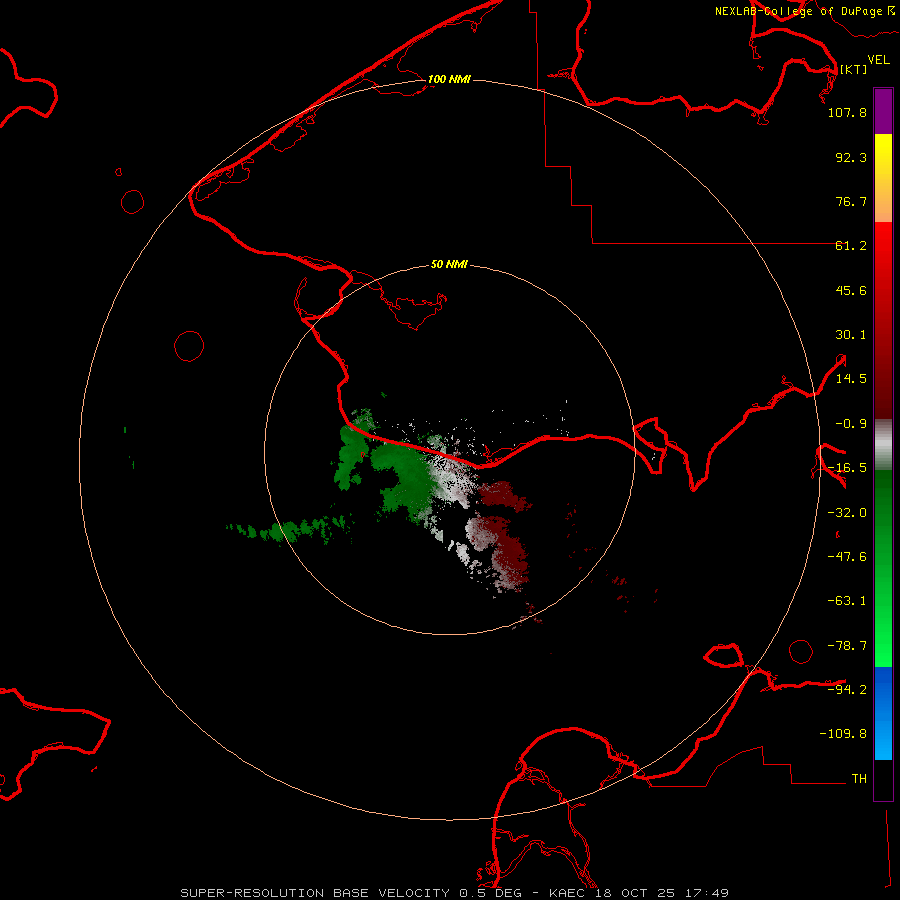
Task: Select the 61.2 legend value
Action: click(x=851, y=246)
